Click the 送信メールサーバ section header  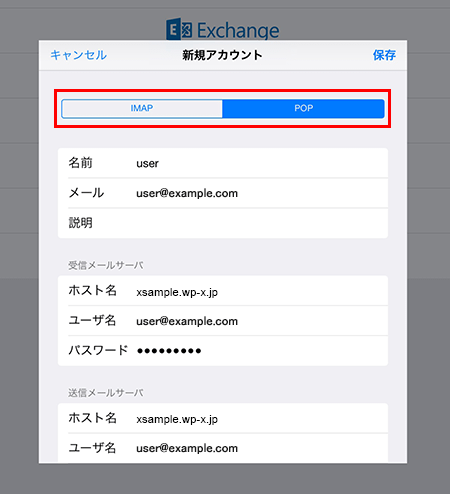coord(106,393)
